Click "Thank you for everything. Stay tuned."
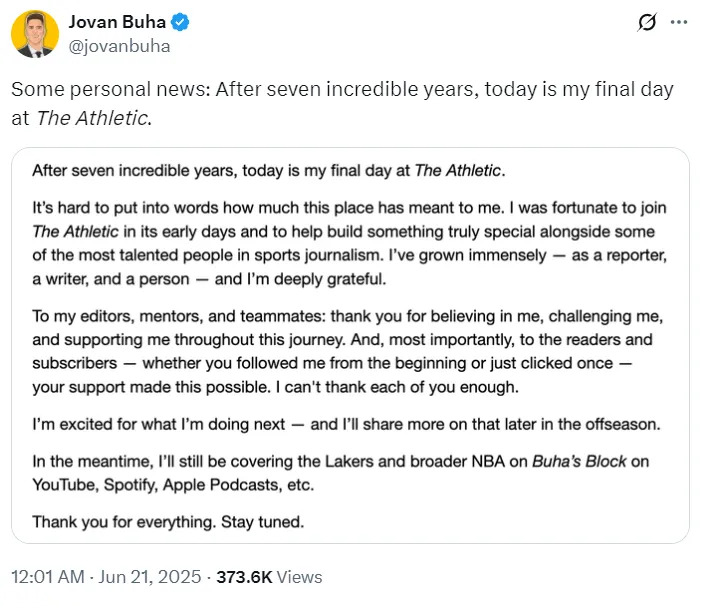This screenshot has height=606, width=707. coord(168,522)
